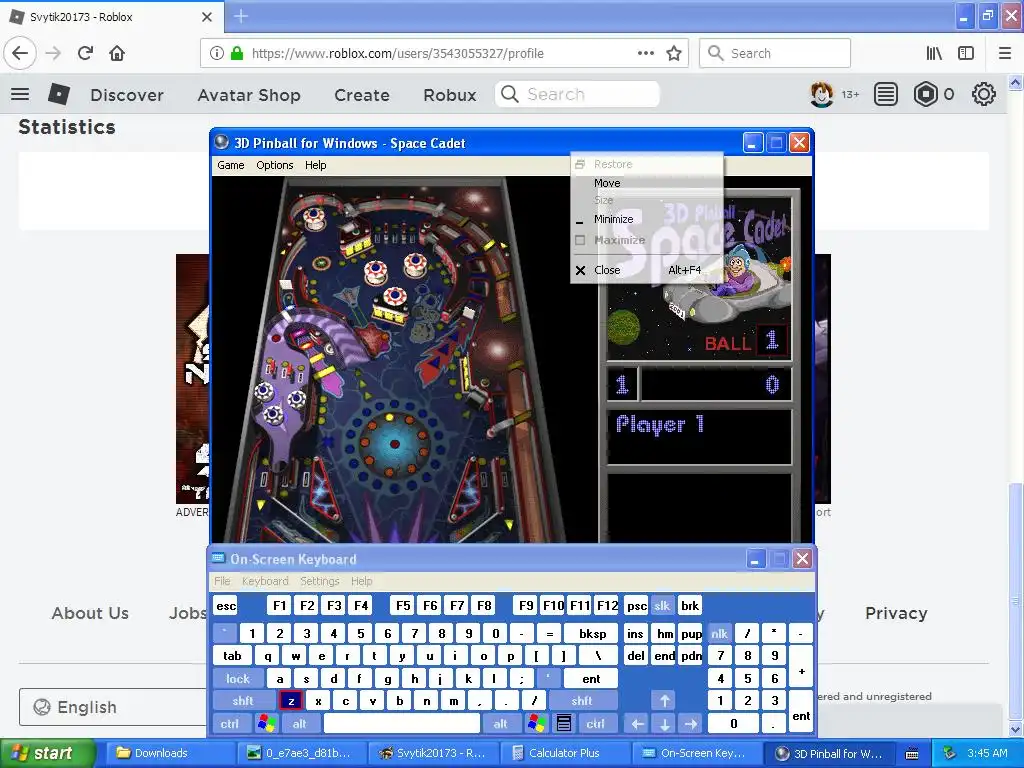
Task: Switch to Calculator Plus taskbar window
Action: tap(564, 753)
